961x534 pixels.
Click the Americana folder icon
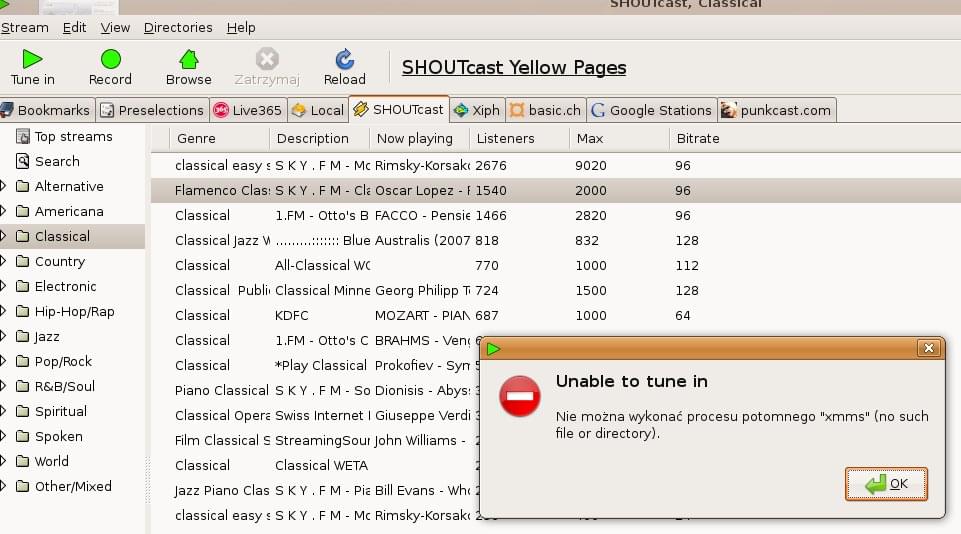pyautogui.click(x=23, y=212)
